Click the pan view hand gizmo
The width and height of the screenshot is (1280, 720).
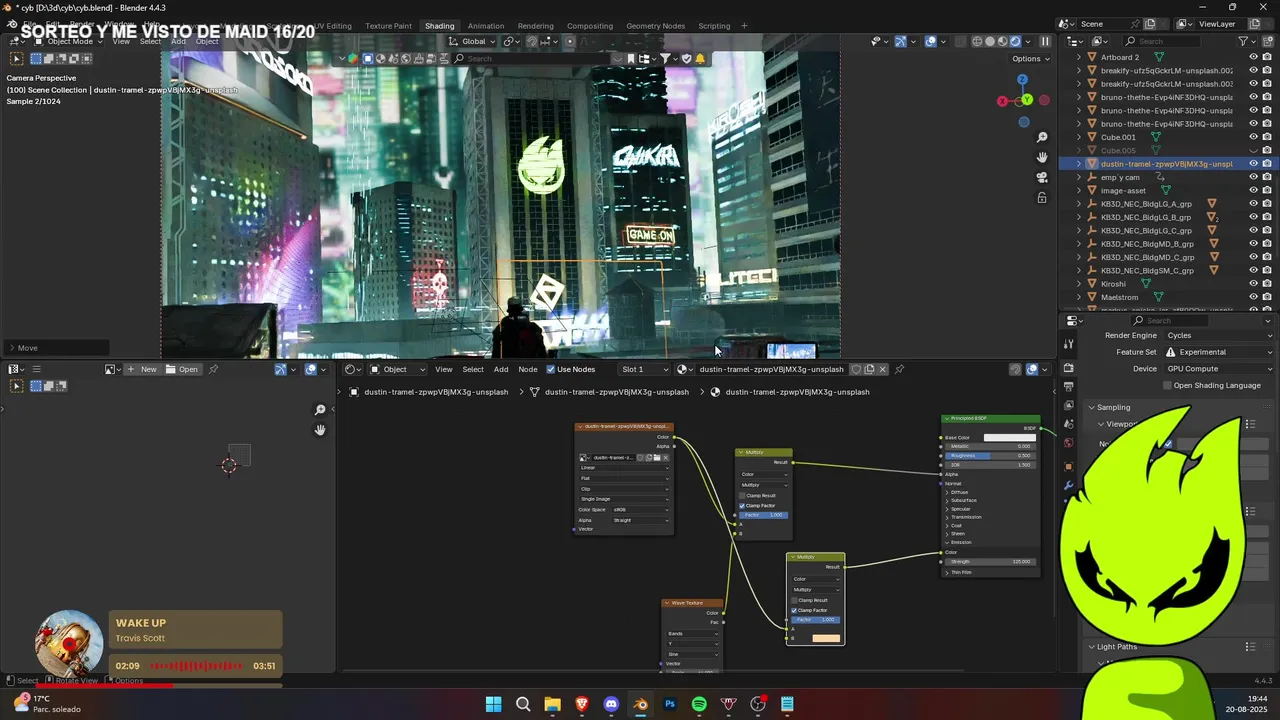pos(1042,157)
